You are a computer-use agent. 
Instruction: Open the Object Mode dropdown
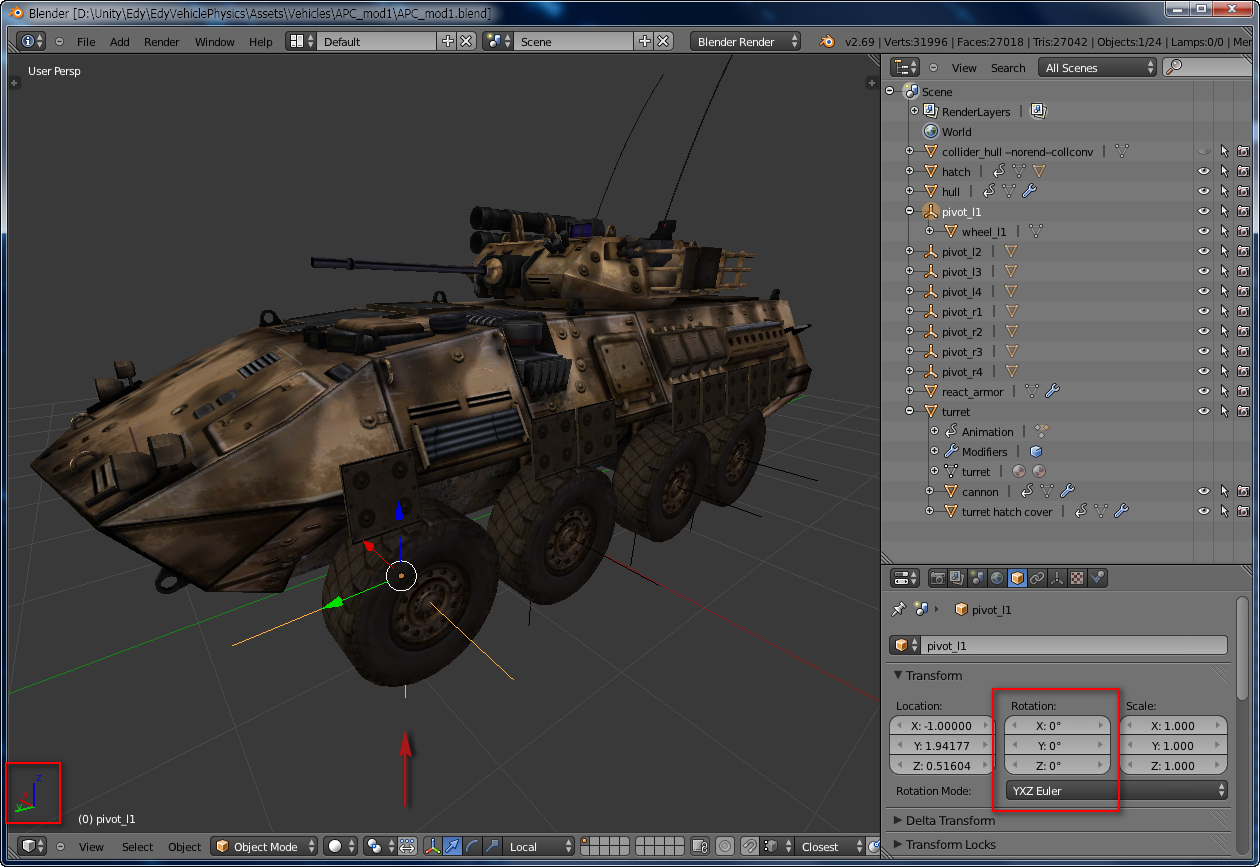264,847
